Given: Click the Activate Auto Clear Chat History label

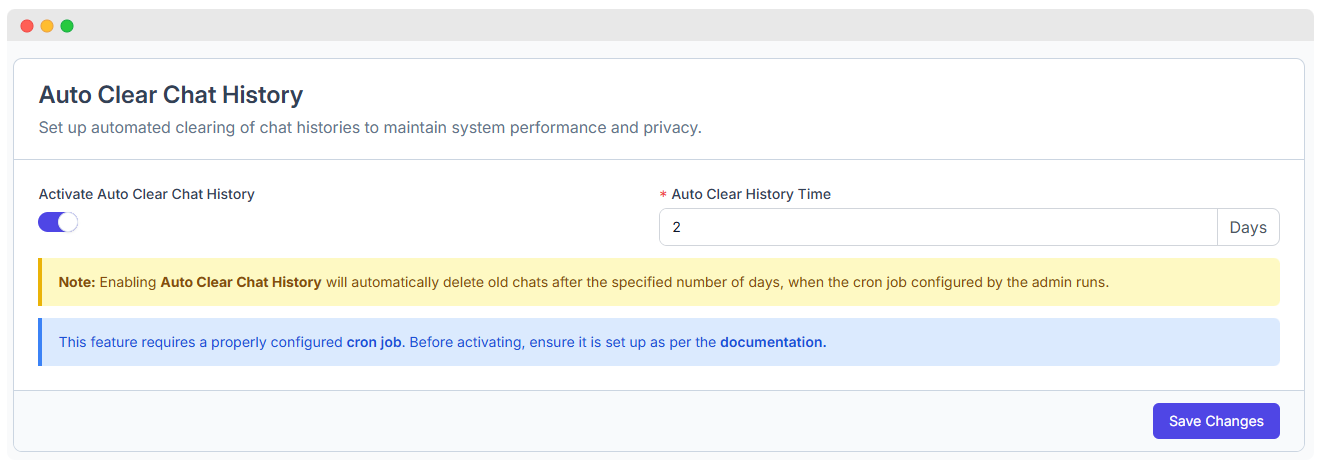Looking at the screenshot, I should click(147, 194).
